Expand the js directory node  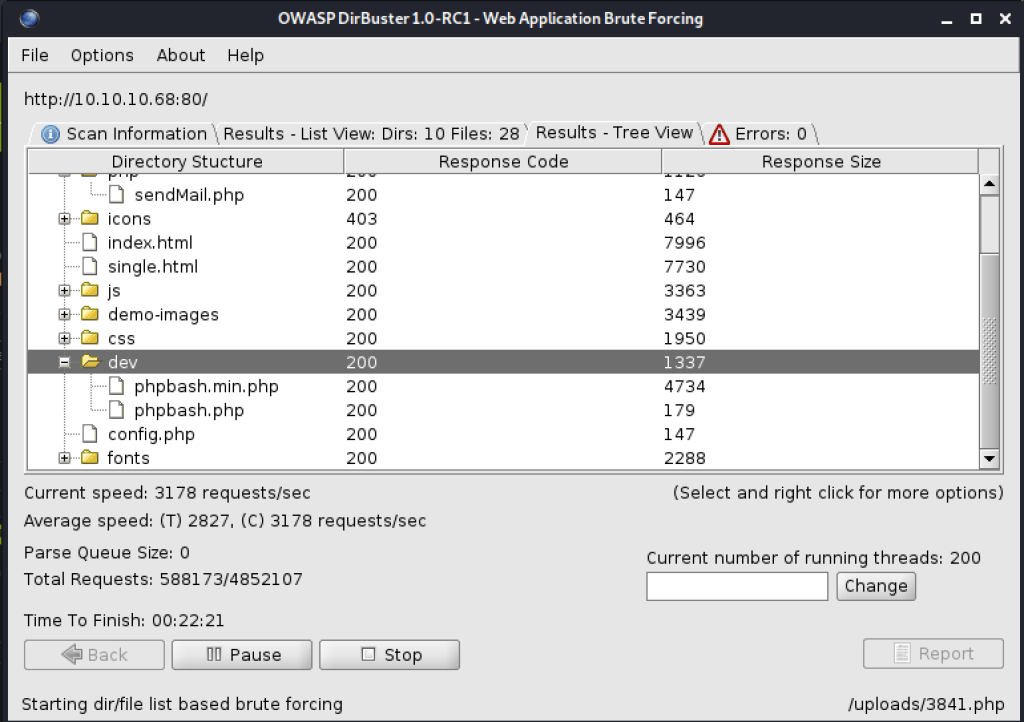click(65, 291)
